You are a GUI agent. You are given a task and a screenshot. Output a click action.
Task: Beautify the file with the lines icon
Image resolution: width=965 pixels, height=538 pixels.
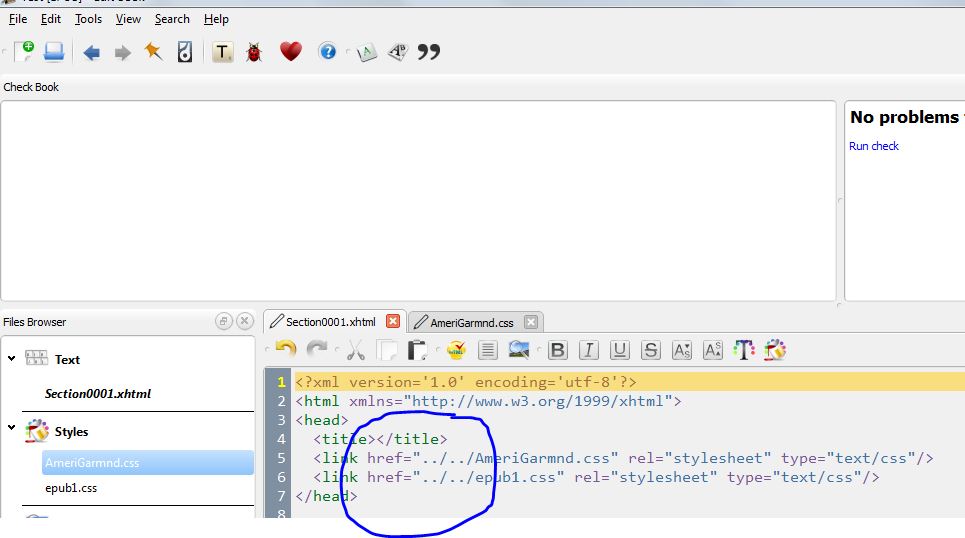pyautogui.click(x=487, y=350)
